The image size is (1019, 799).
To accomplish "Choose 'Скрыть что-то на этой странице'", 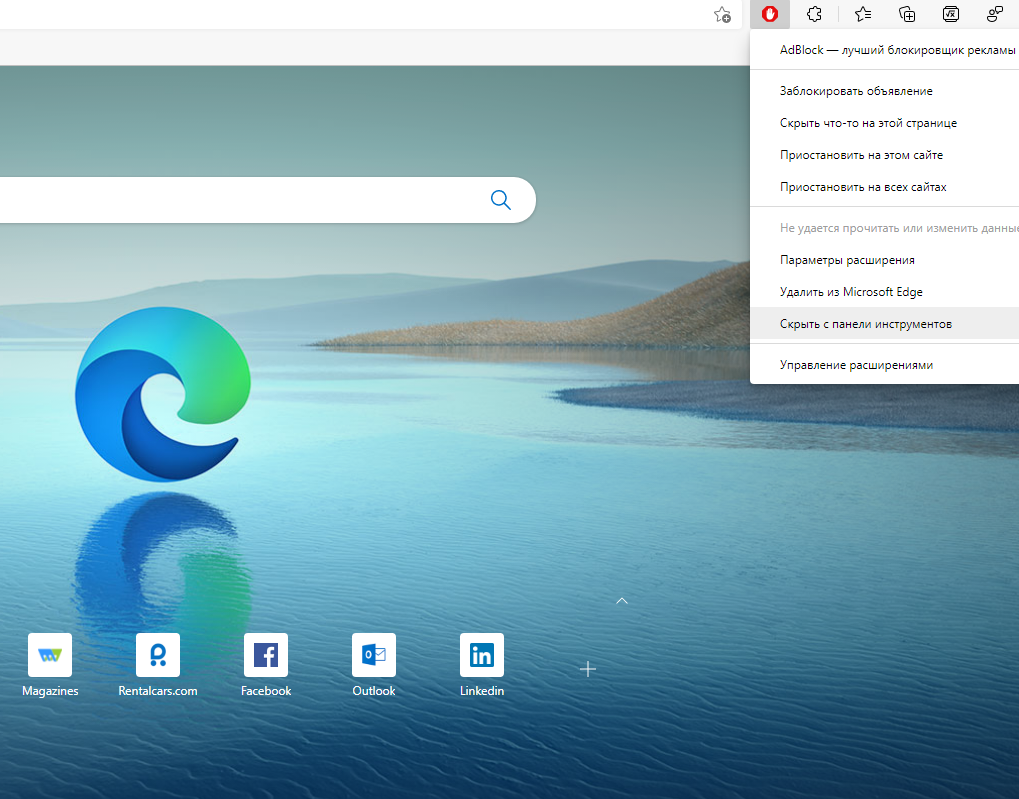I will (884, 123).
